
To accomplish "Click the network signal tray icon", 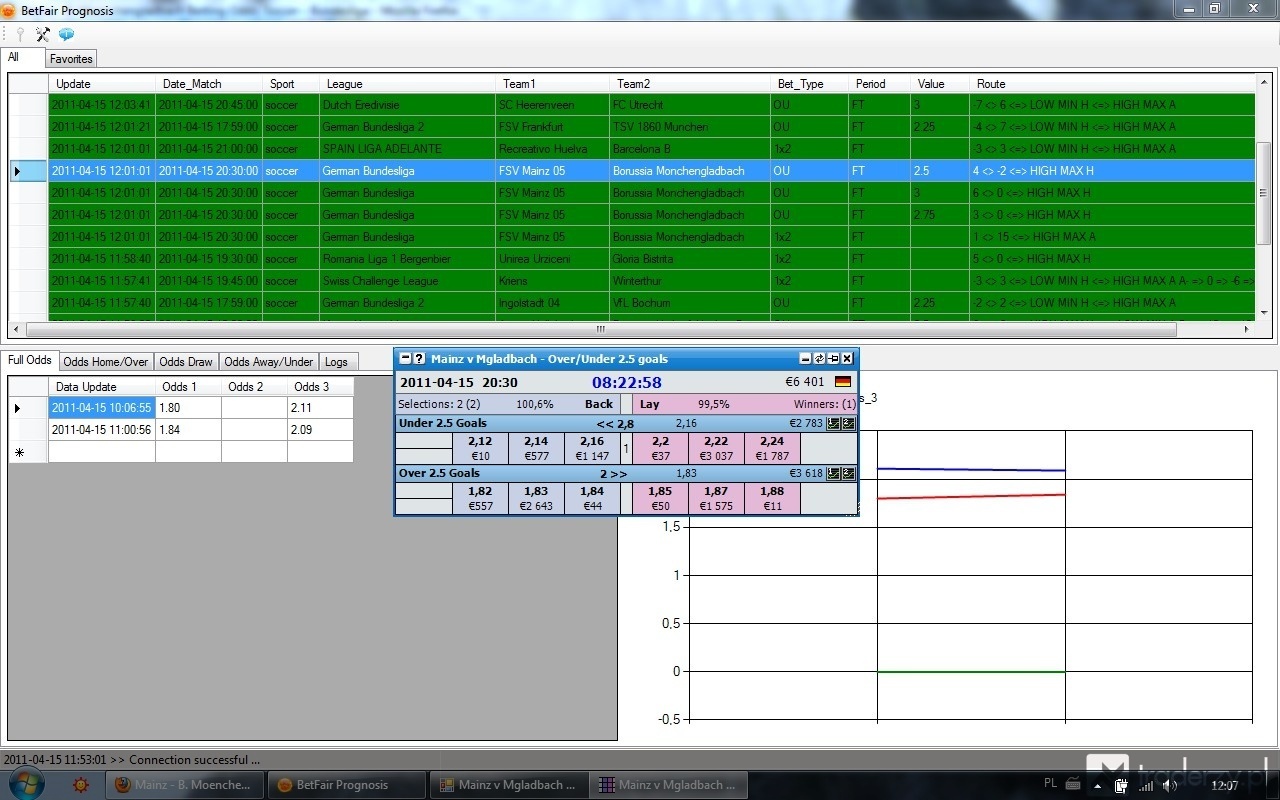I will (x=1146, y=786).
